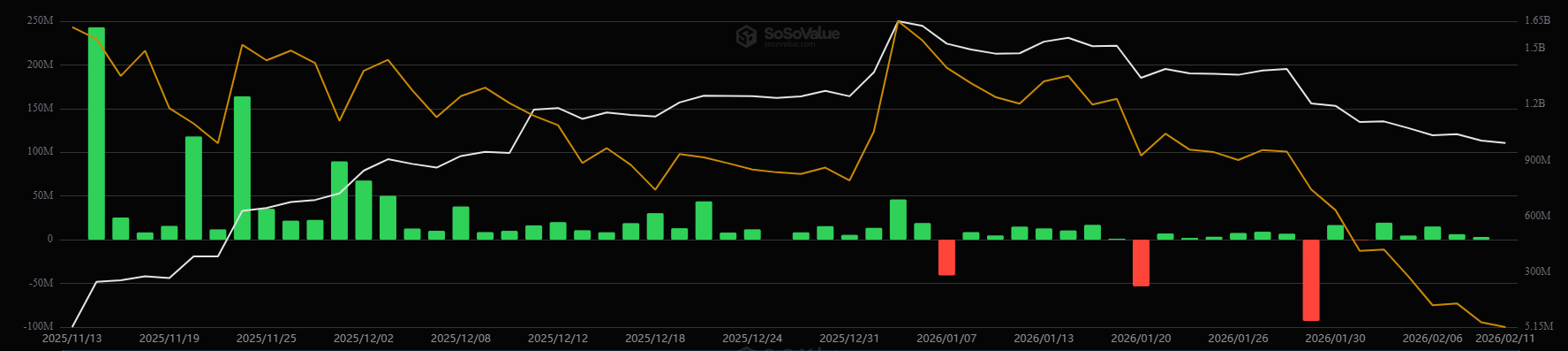
Task: Click the deepest red outflow bar before 2026/01/30
Action: click(1311, 280)
